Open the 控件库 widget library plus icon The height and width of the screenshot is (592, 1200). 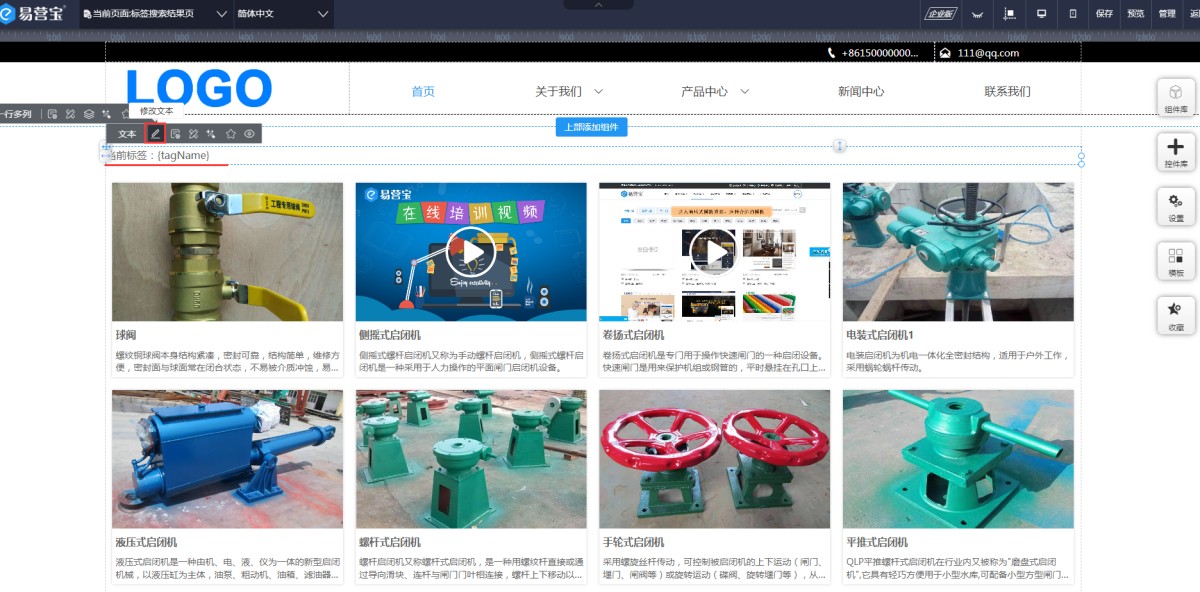click(1176, 152)
